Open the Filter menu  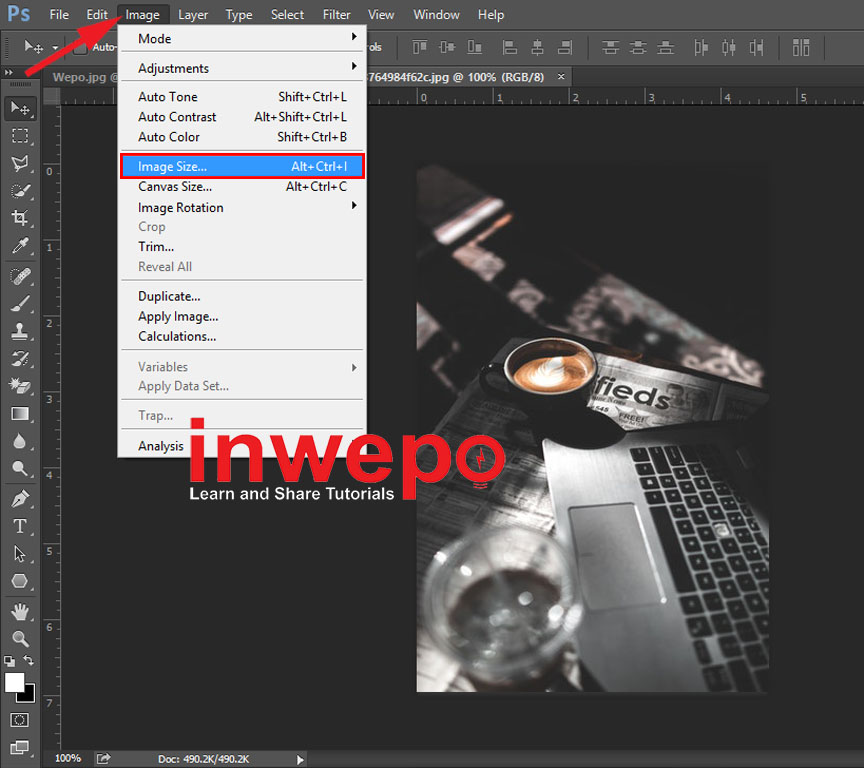tap(337, 15)
